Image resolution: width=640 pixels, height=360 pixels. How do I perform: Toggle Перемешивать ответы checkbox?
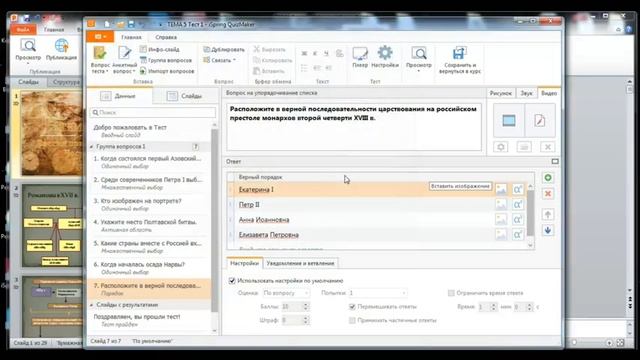click(x=352, y=307)
